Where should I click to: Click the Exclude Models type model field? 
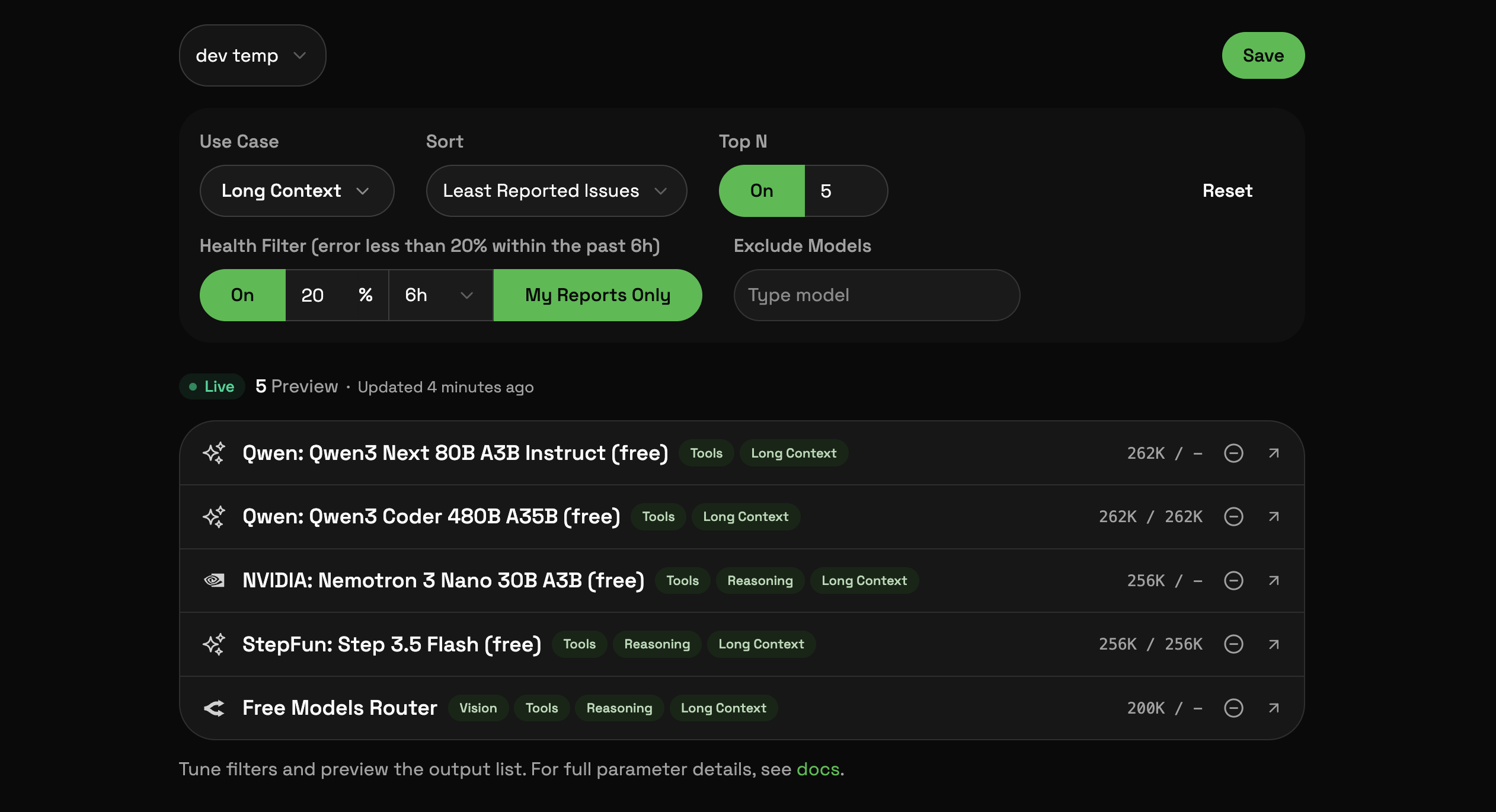[x=875, y=295]
